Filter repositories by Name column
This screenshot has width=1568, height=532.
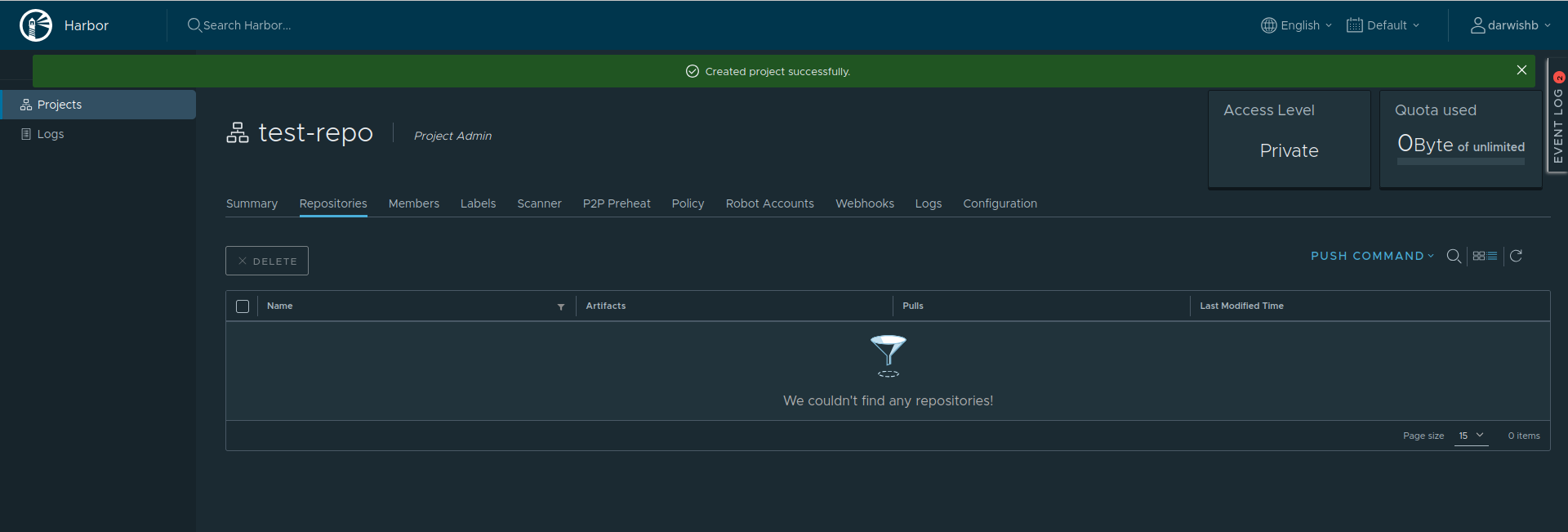click(x=561, y=306)
